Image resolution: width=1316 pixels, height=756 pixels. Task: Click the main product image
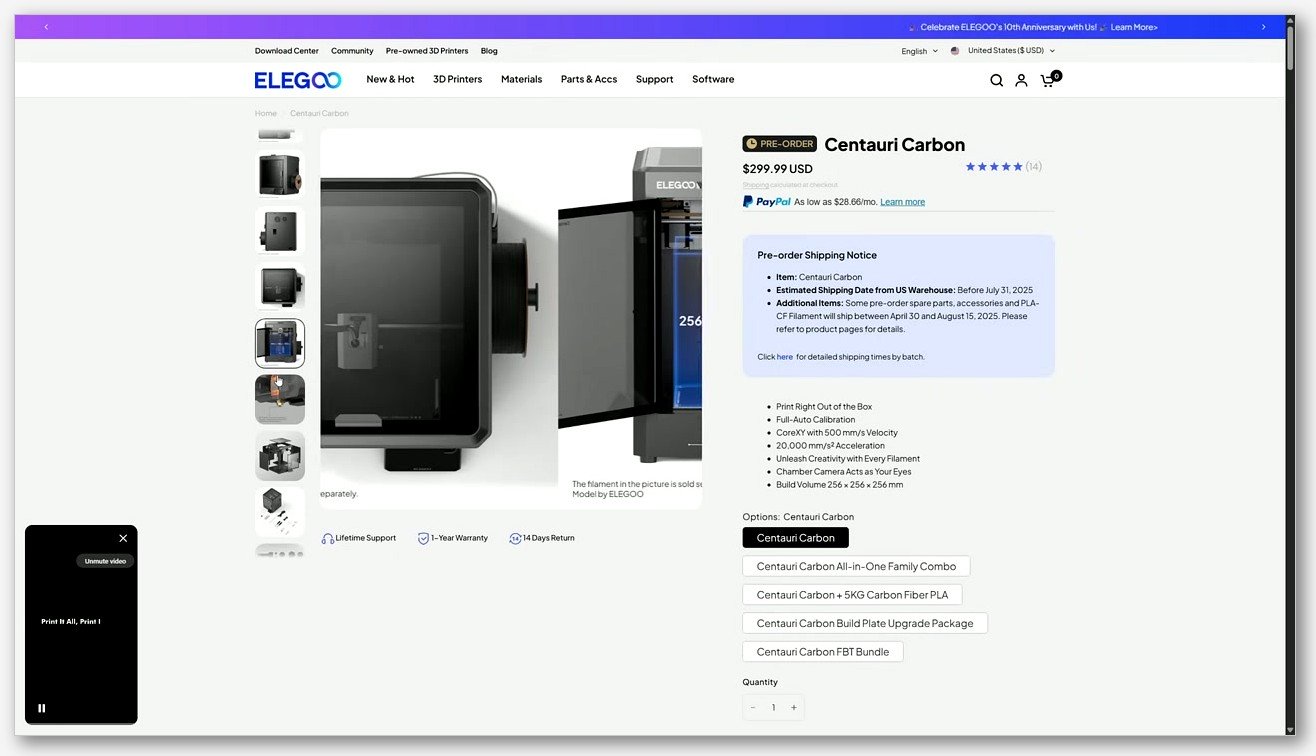pos(511,318)
